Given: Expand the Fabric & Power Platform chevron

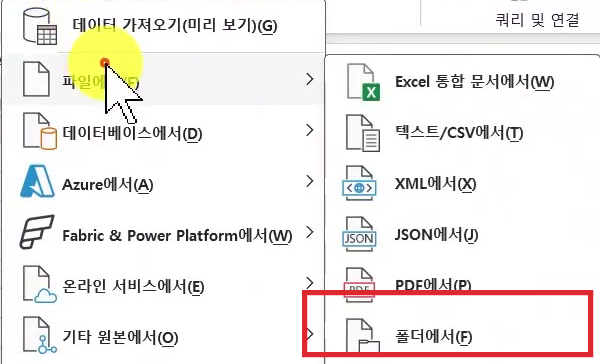Looking at the screenshot, I should [310, 232].
